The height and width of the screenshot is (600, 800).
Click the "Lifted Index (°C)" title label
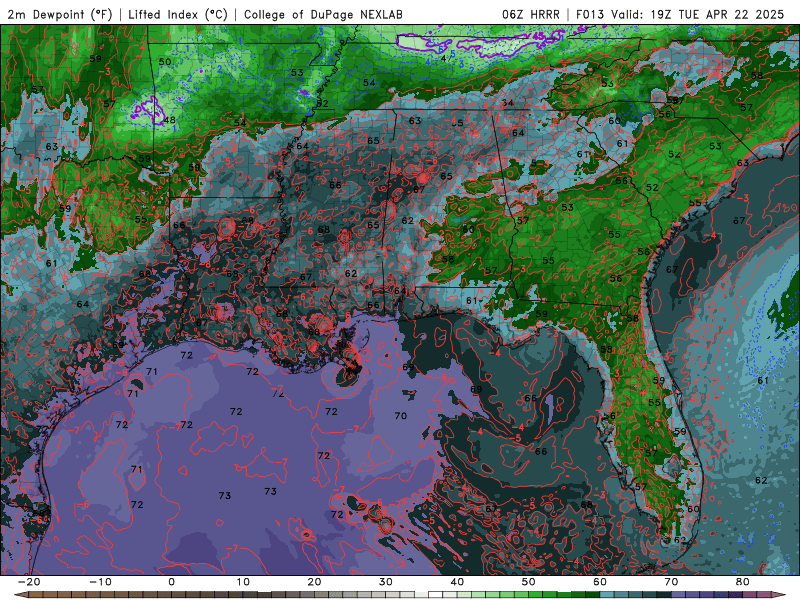pyautogui.click(x=178, y=14)
